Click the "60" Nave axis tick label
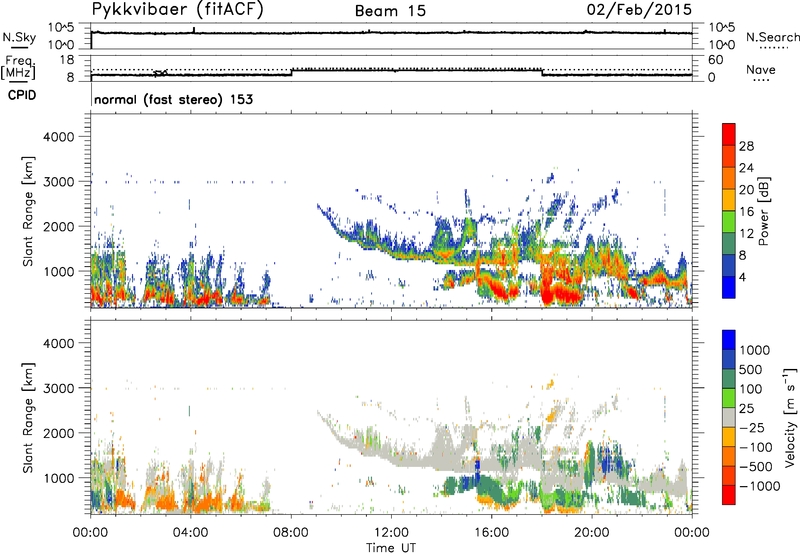 [715, 60]
